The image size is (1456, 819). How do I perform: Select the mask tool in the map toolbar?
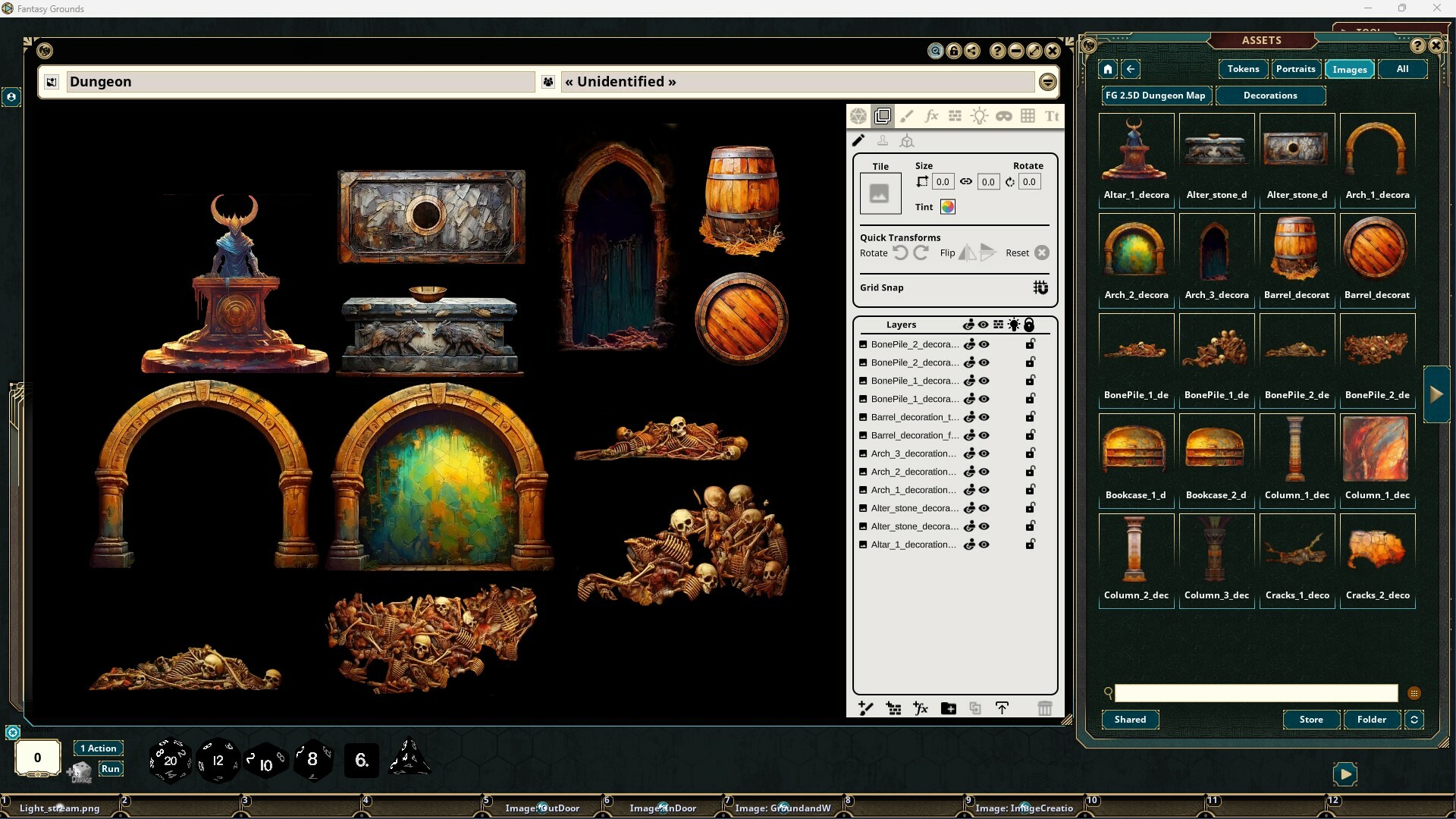[x=1005, y=115]
